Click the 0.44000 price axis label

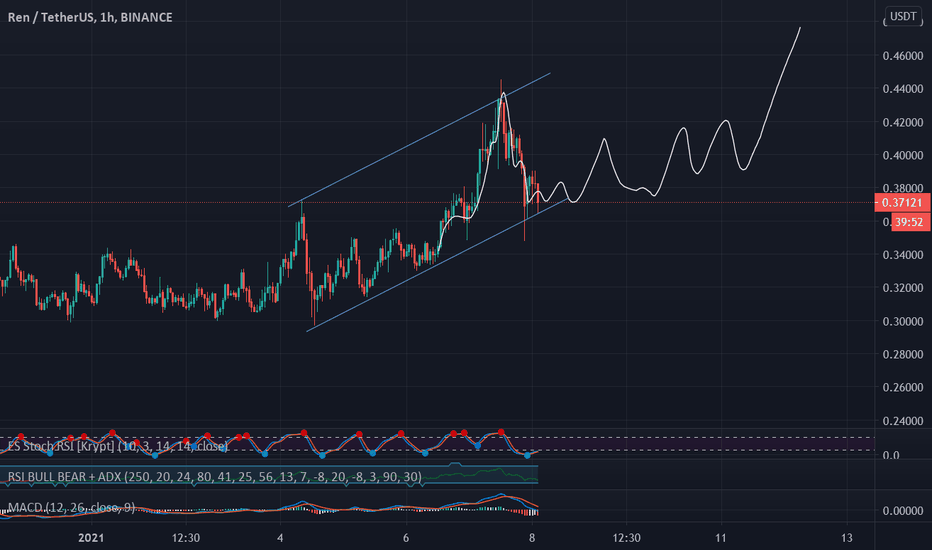pos(903,89)
